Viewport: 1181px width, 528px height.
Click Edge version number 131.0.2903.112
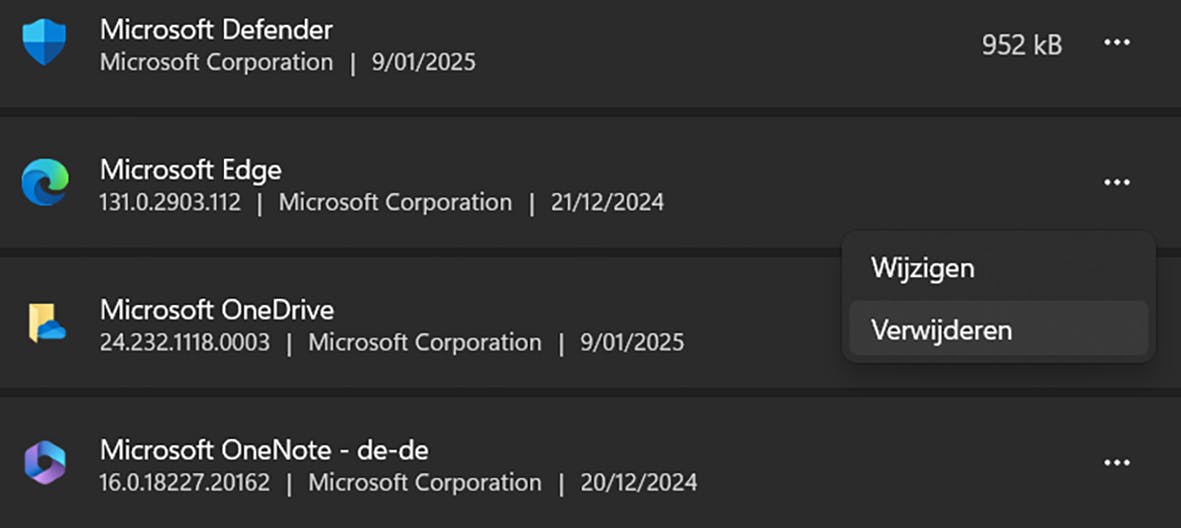coord(170,203)
